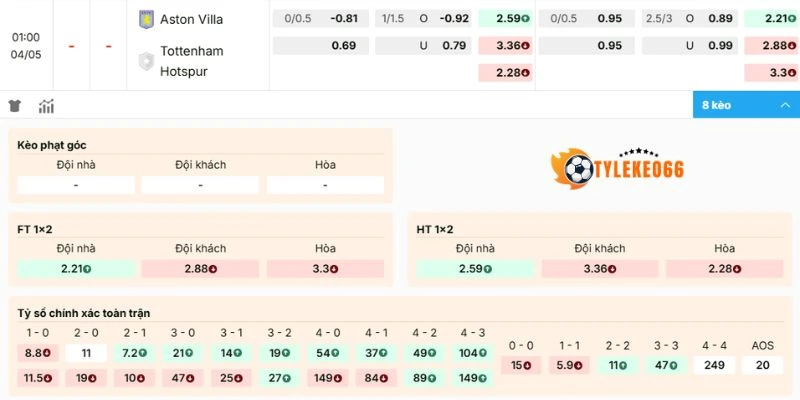Select HT 1×2 home odds 2.59

point(475,269)
